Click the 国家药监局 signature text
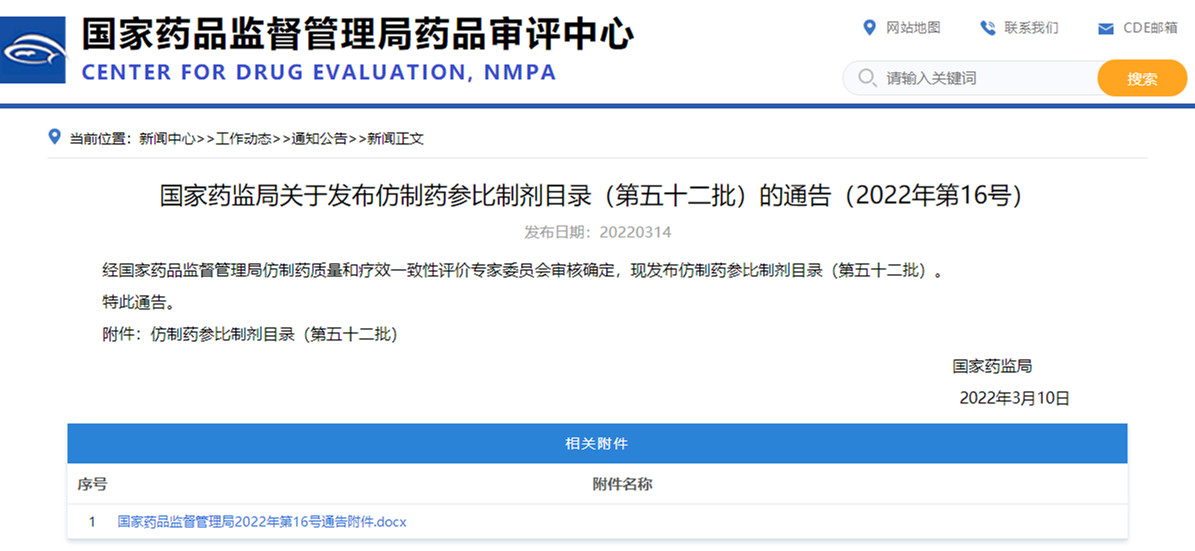Screen dimensions: 1195x551 click(x=992, y=367)
